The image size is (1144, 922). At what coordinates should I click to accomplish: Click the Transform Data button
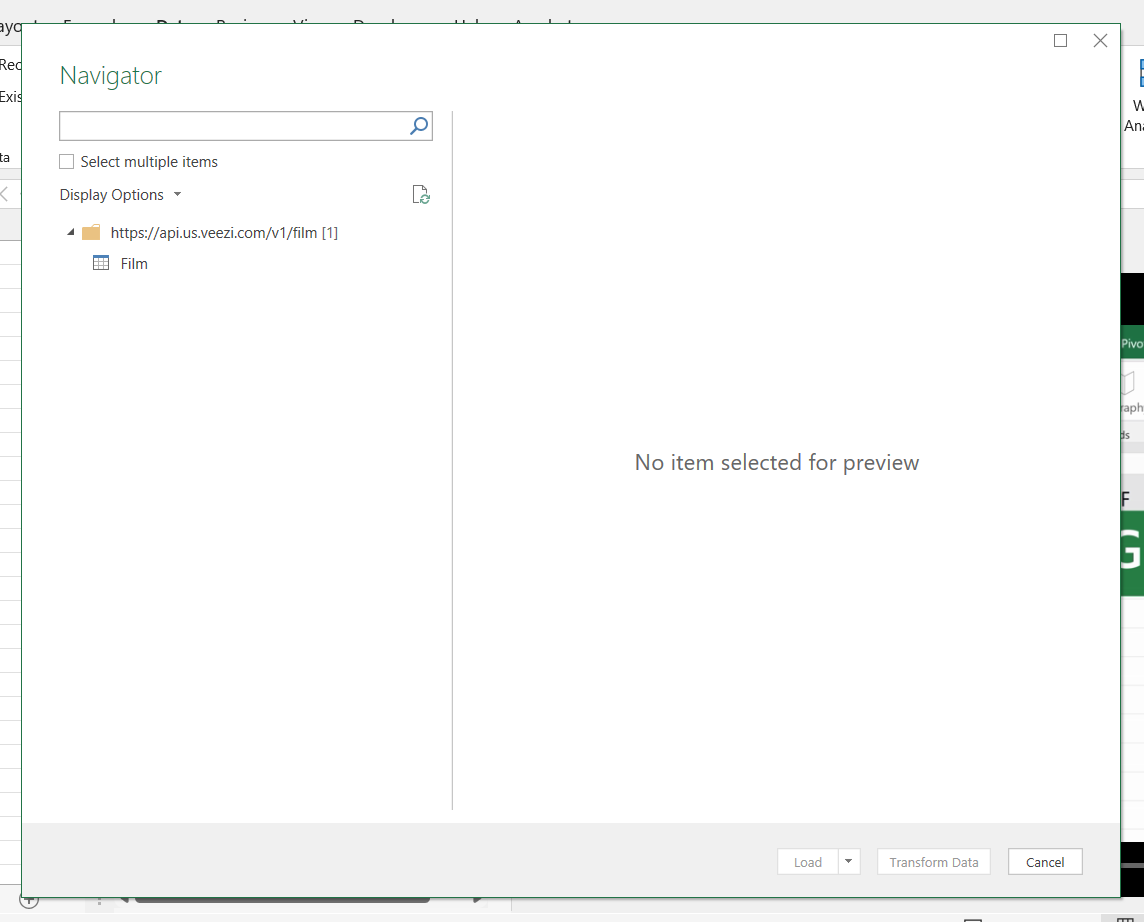pyautogui.click(x=933, y=861)
